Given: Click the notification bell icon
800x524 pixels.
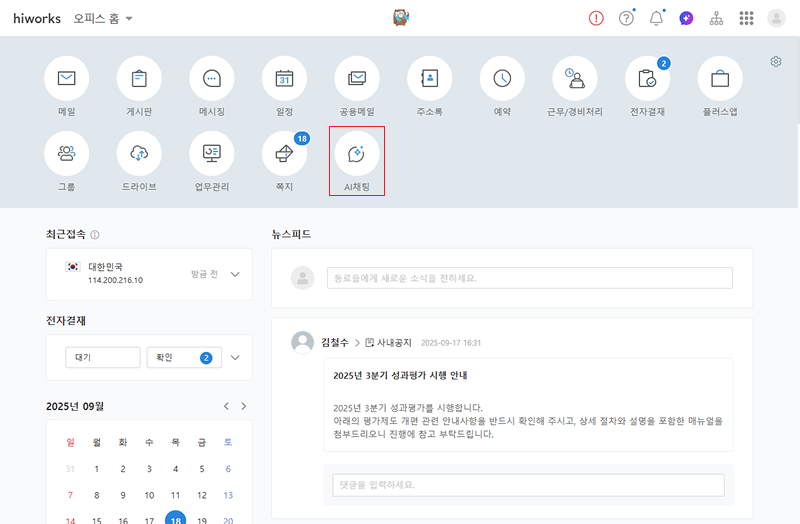Looking at the screenshot, I should tap(656, 18).
